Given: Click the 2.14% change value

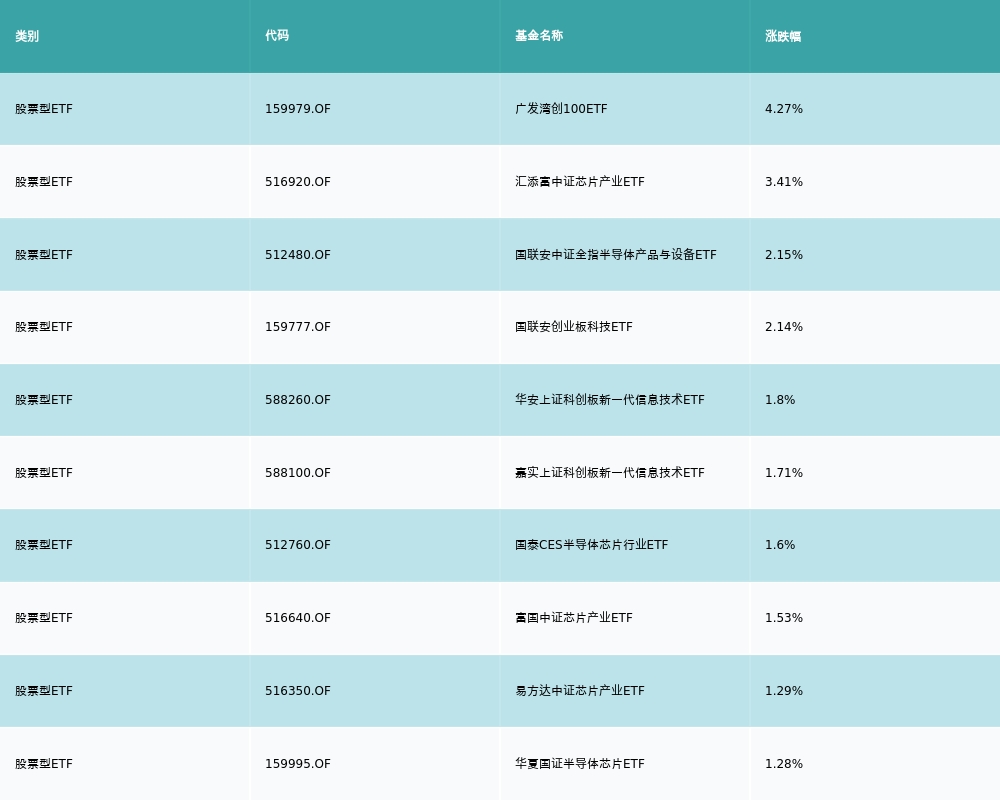Looking at the screenshot, I should (784, 327).
